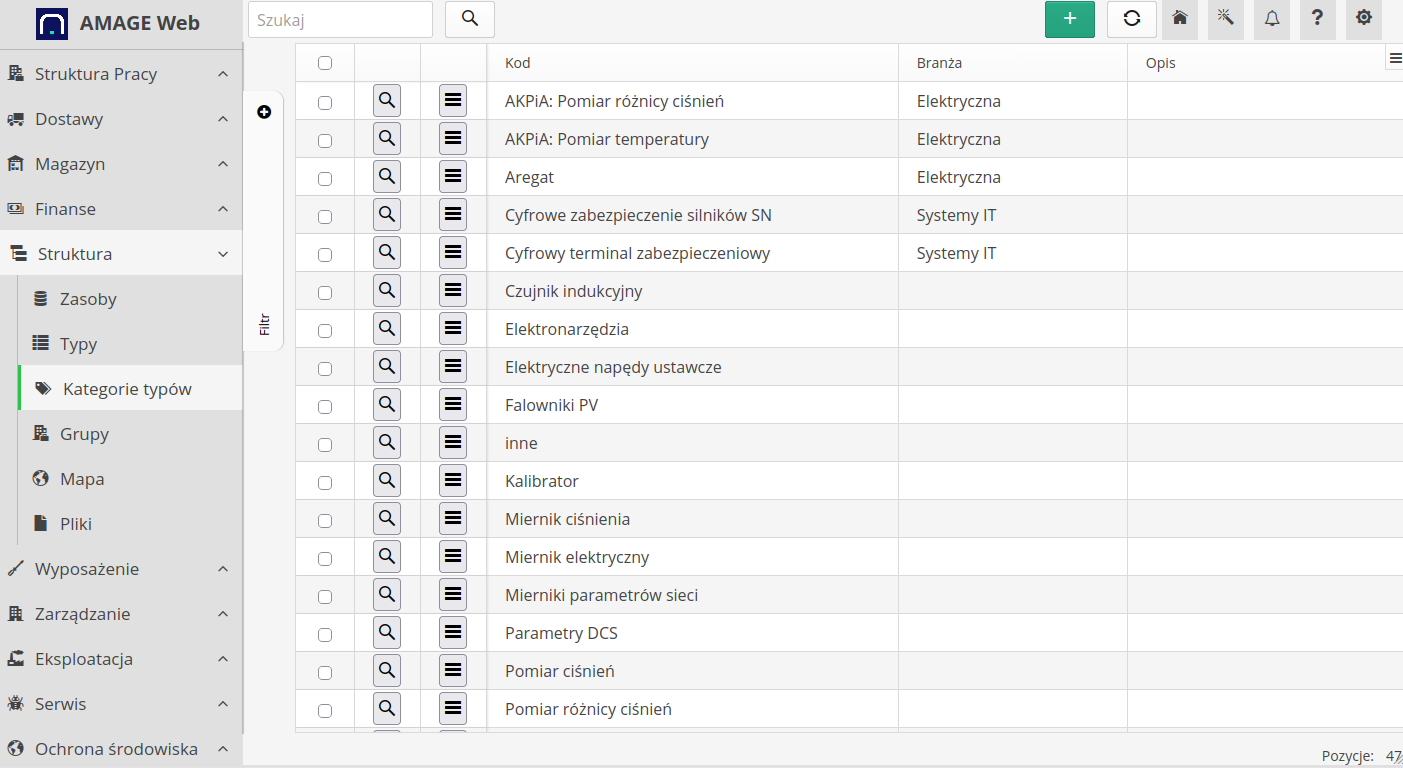Check the Elektryczne napędy ustawcze row
This screenshot has height=768, width=1403.
[x=325, y=368]
